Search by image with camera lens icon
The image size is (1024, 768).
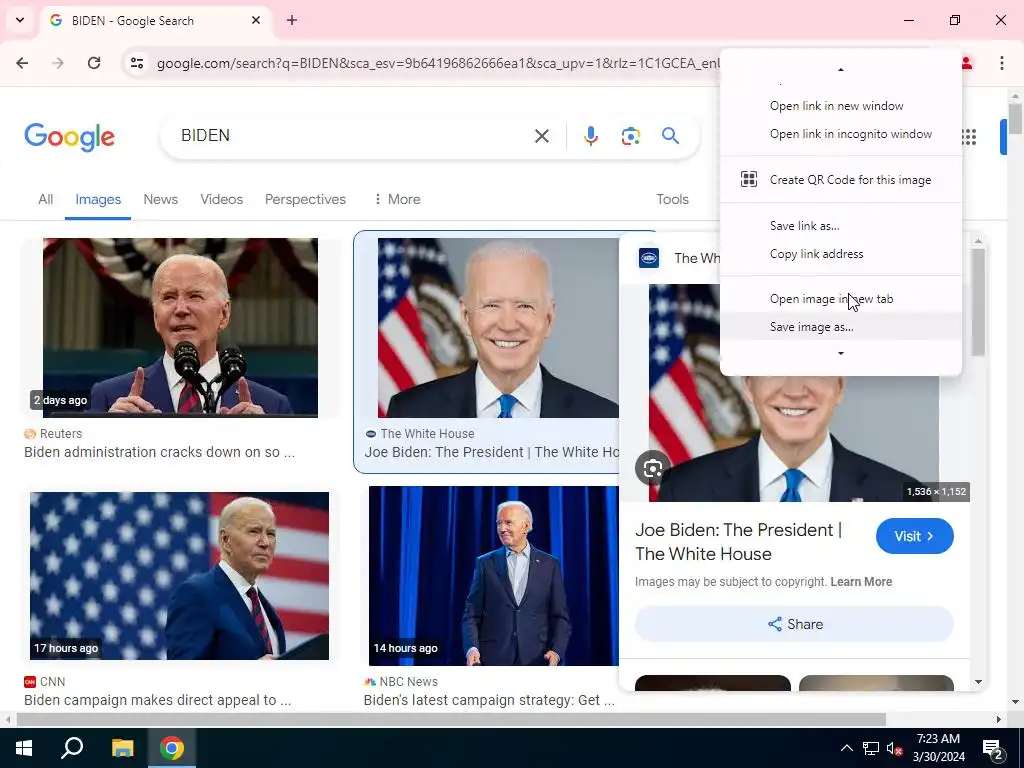point(630,136)
